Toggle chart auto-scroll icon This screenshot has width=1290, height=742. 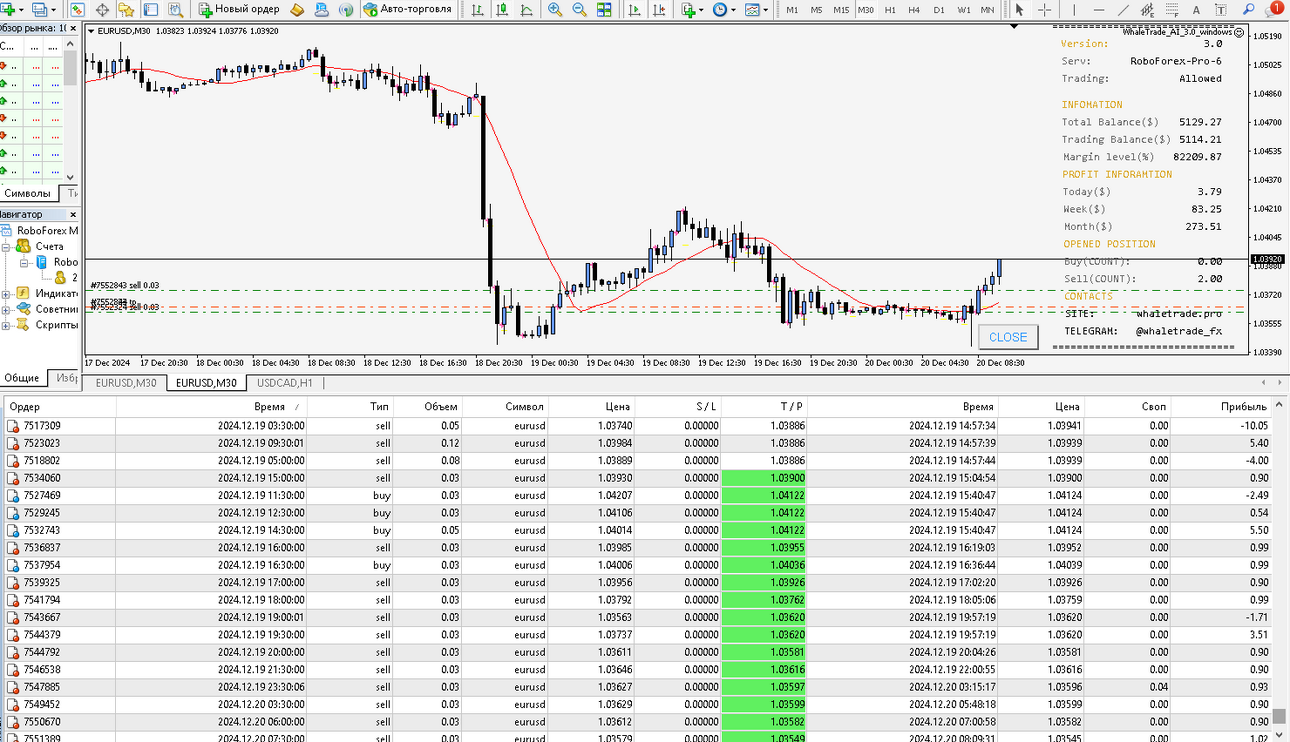[633, 10]
